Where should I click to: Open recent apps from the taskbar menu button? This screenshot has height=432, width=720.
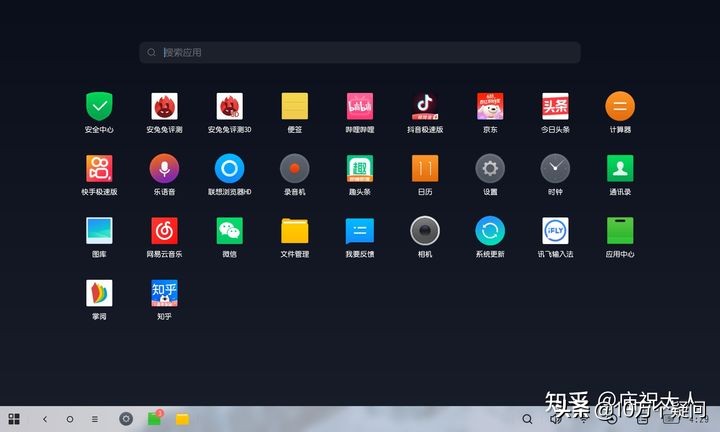point(95,419)
